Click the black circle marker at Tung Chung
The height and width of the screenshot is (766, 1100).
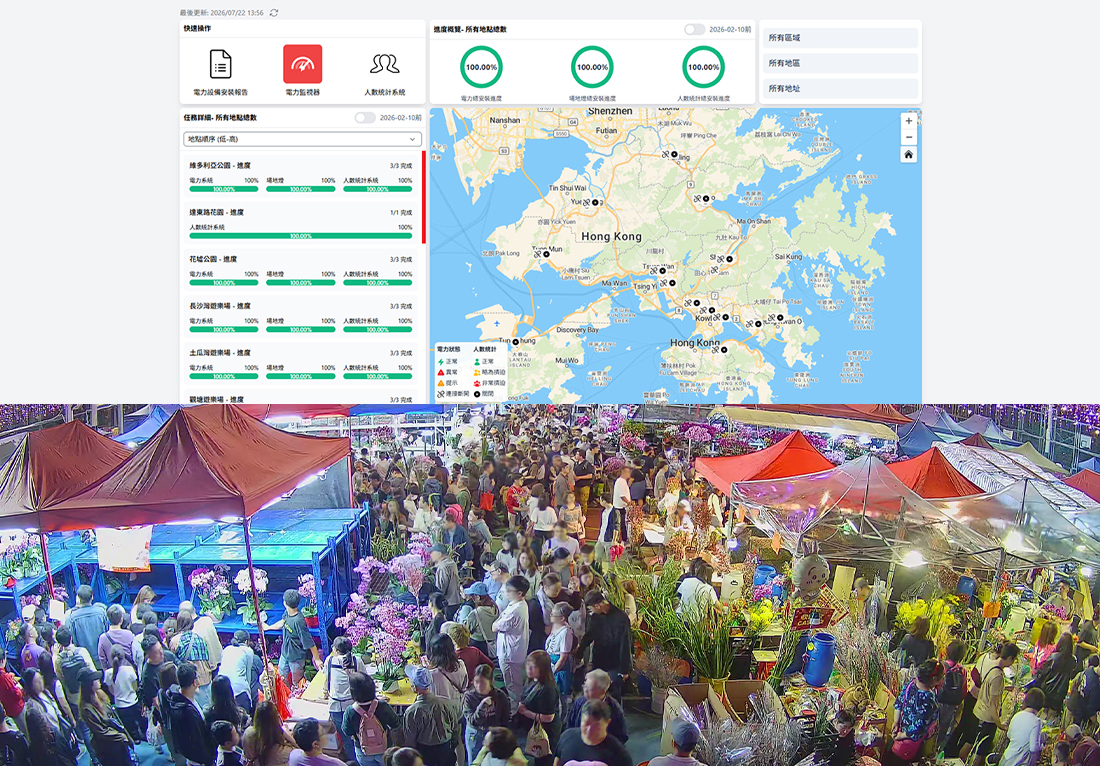click(x=516, y=342)
